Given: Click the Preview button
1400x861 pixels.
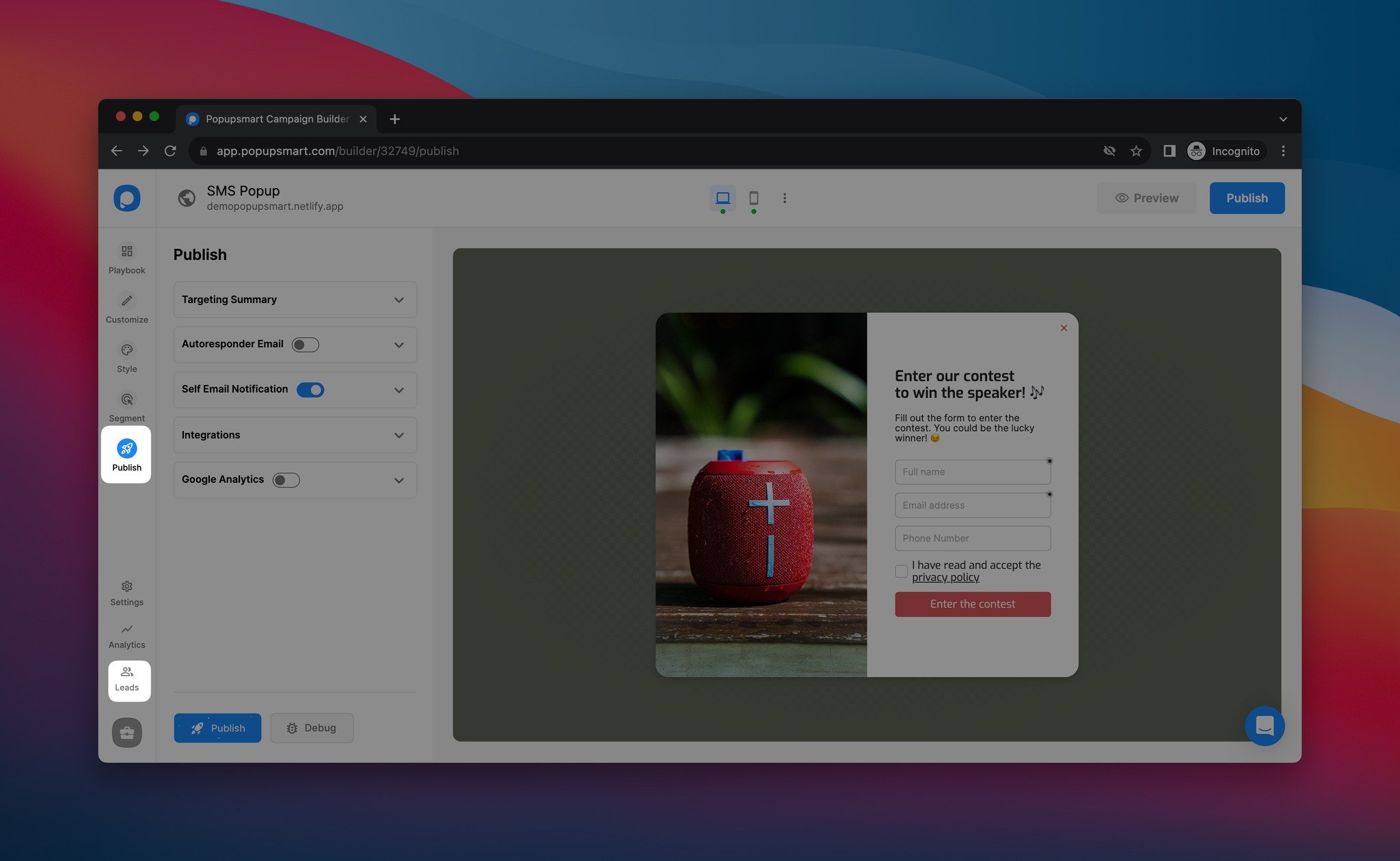Looking at the screenshot, I should (x=1146, y=198).
